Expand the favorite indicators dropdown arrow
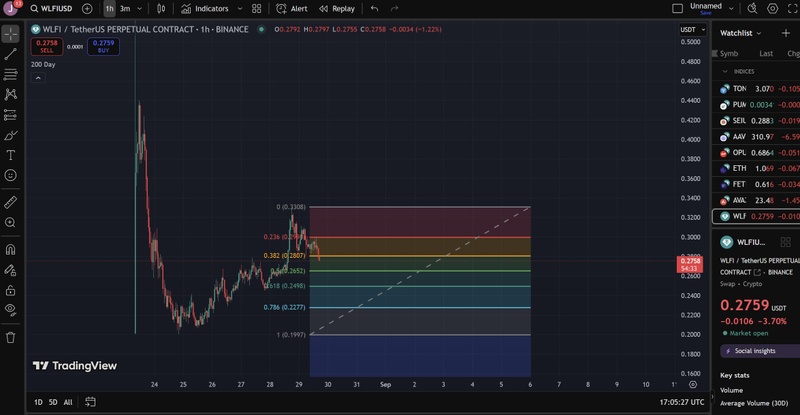 click(x=240, y=9)
